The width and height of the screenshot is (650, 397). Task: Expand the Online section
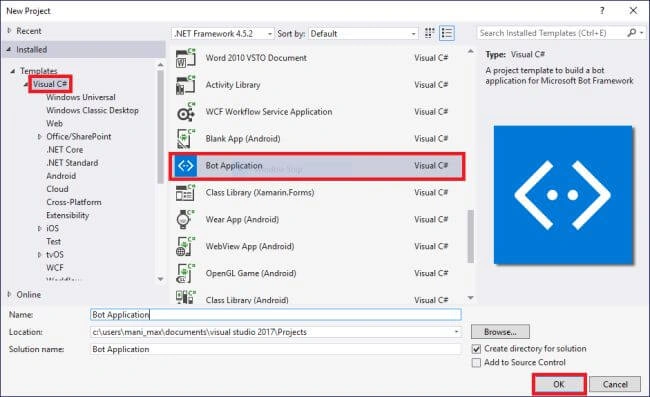point(9,294)
